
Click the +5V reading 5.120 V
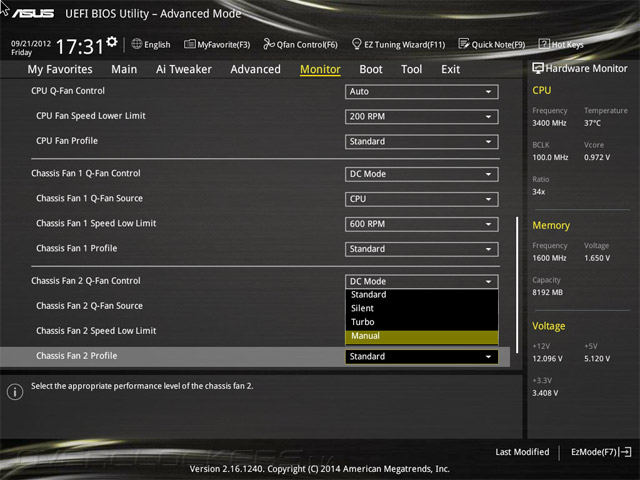[597, 359]
